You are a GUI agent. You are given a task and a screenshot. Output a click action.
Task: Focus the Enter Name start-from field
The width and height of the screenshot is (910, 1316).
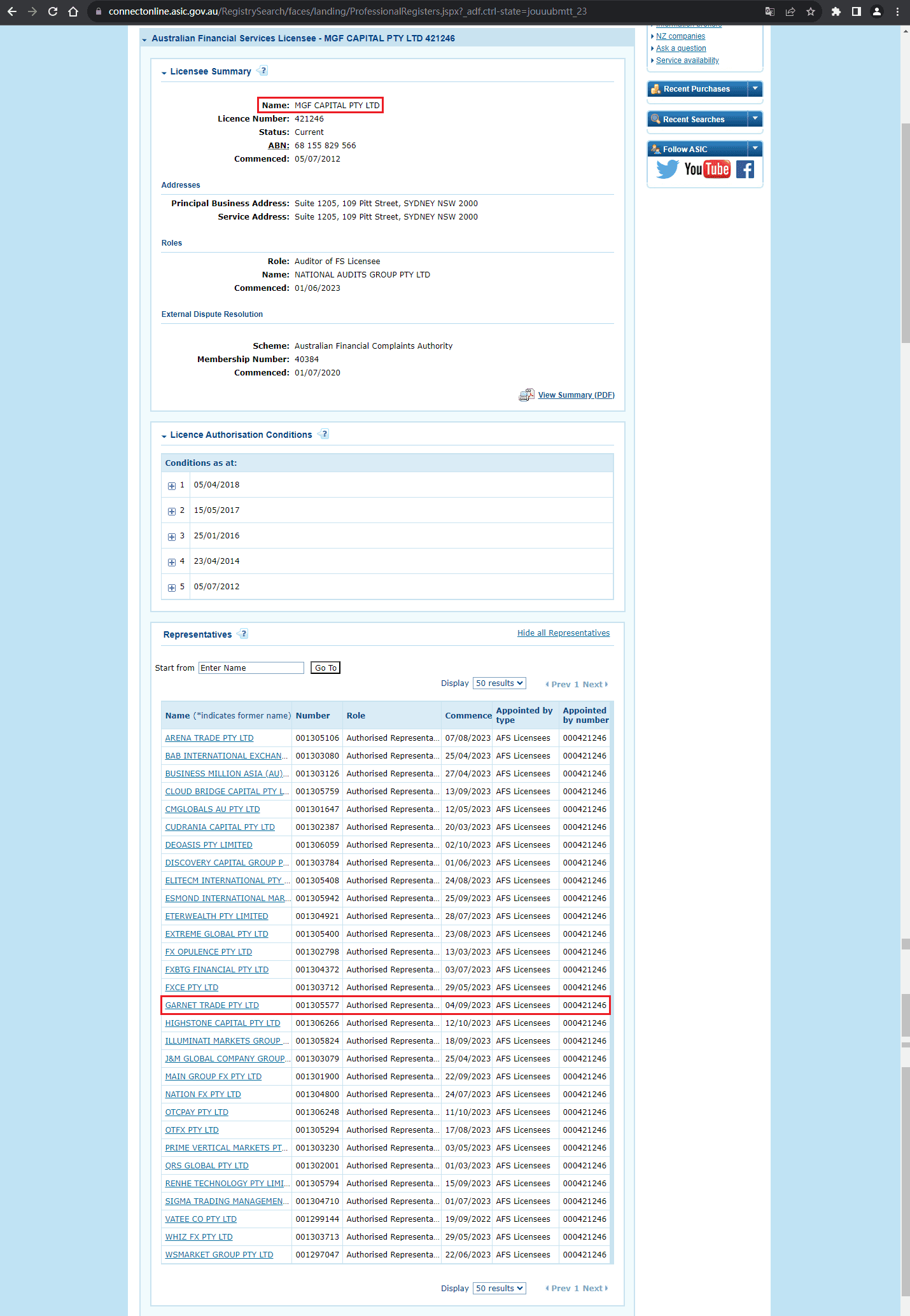click(251, 668)
